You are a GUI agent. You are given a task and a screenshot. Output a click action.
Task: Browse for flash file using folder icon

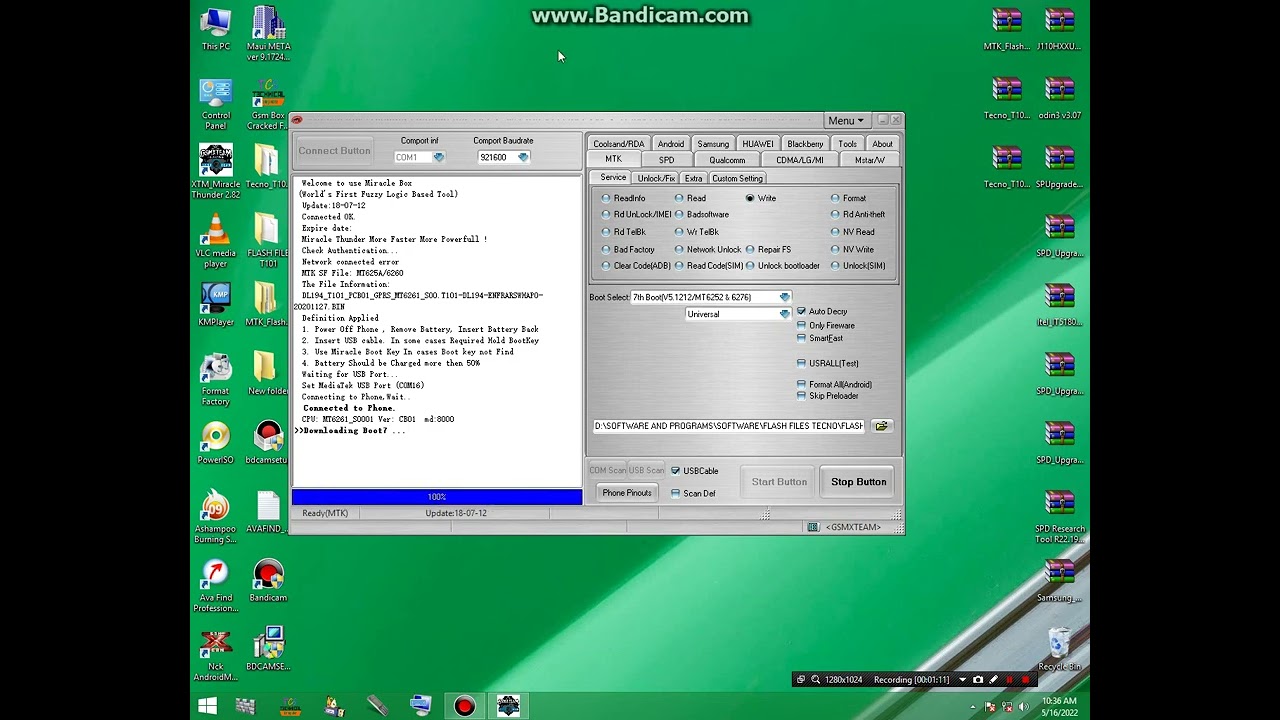881,426
